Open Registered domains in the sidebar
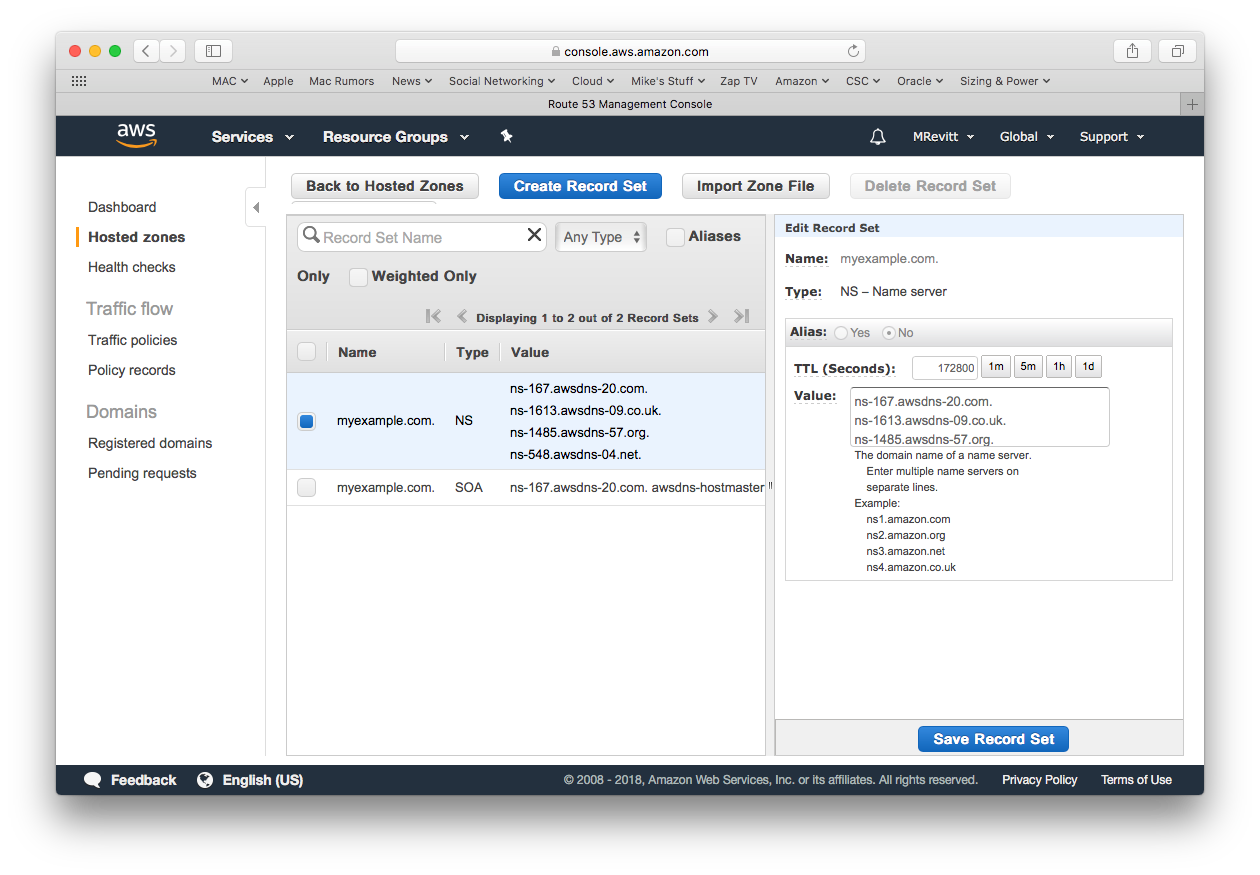This screenshot has height=875, width=1260. tap(150, 443)
